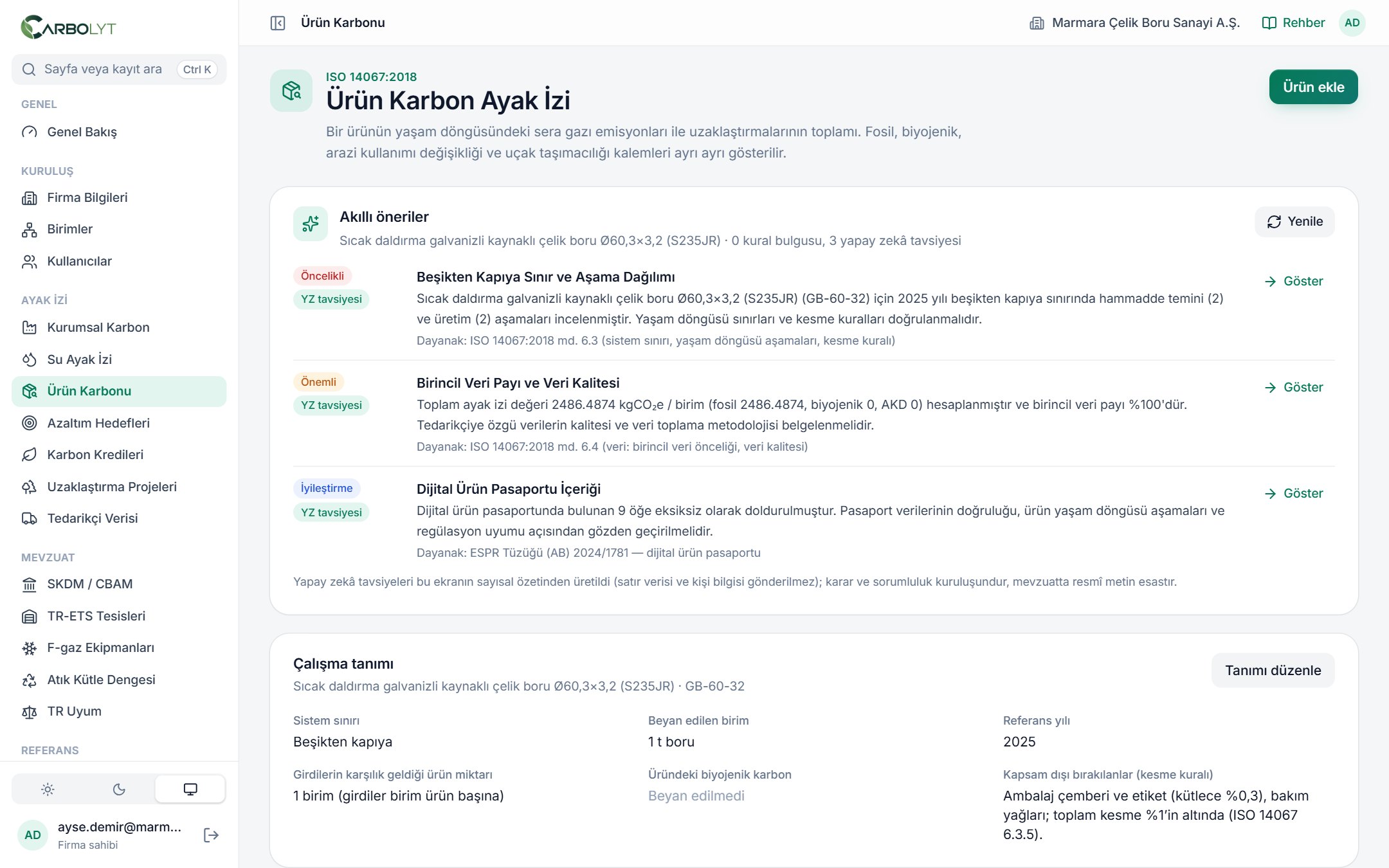Image resolution: width=1389 pixels, height=868 pixels.
Task: Click the Öncelikli priority badge
Action: click(322, 276)
